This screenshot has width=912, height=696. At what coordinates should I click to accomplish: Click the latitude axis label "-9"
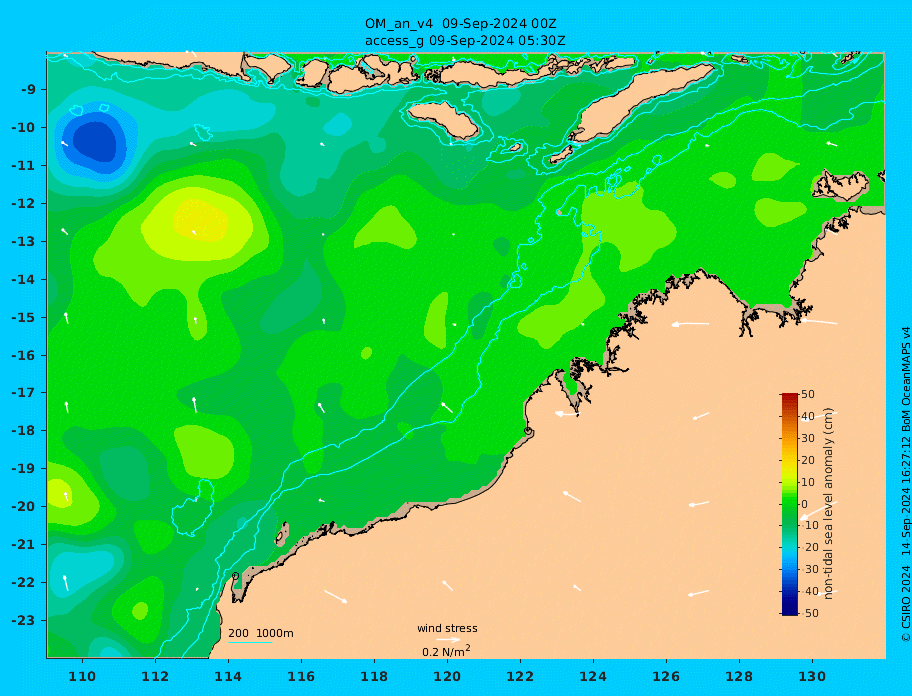28,90
